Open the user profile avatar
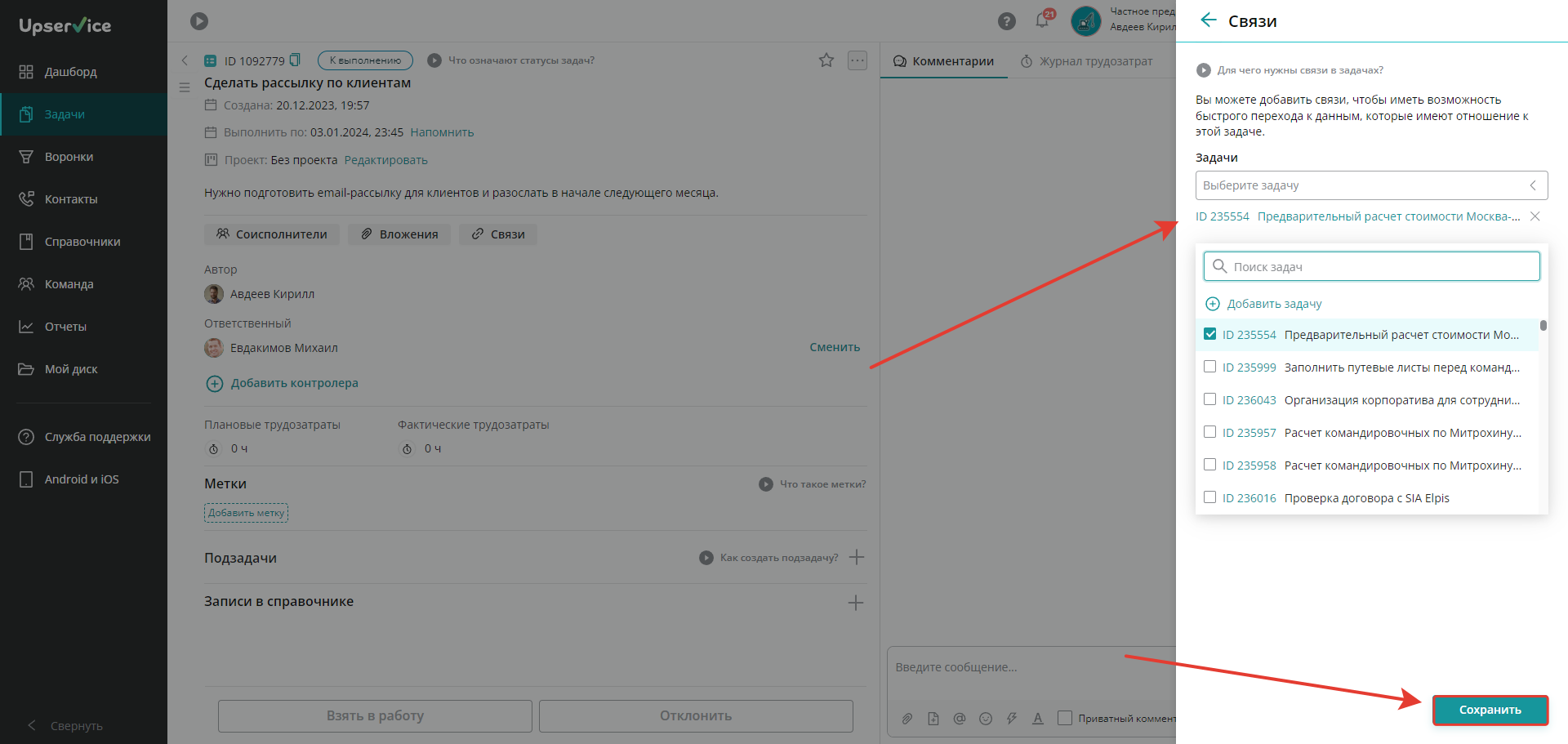Image resolution: width=1568 pixels, height=744 pixels. tap(1085, 21)
